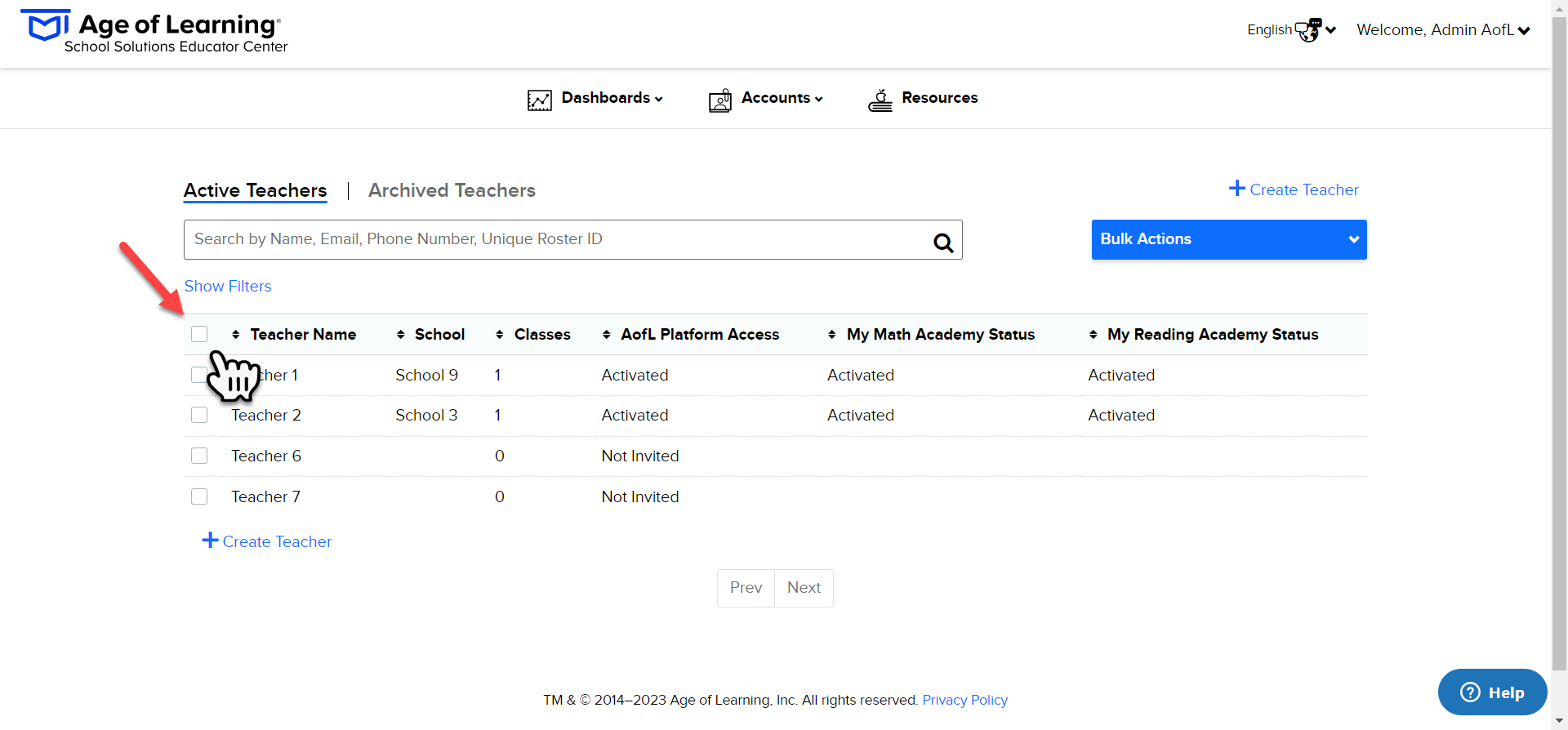
Task: Click the search magnifier icon
Action: pos(943,242)
